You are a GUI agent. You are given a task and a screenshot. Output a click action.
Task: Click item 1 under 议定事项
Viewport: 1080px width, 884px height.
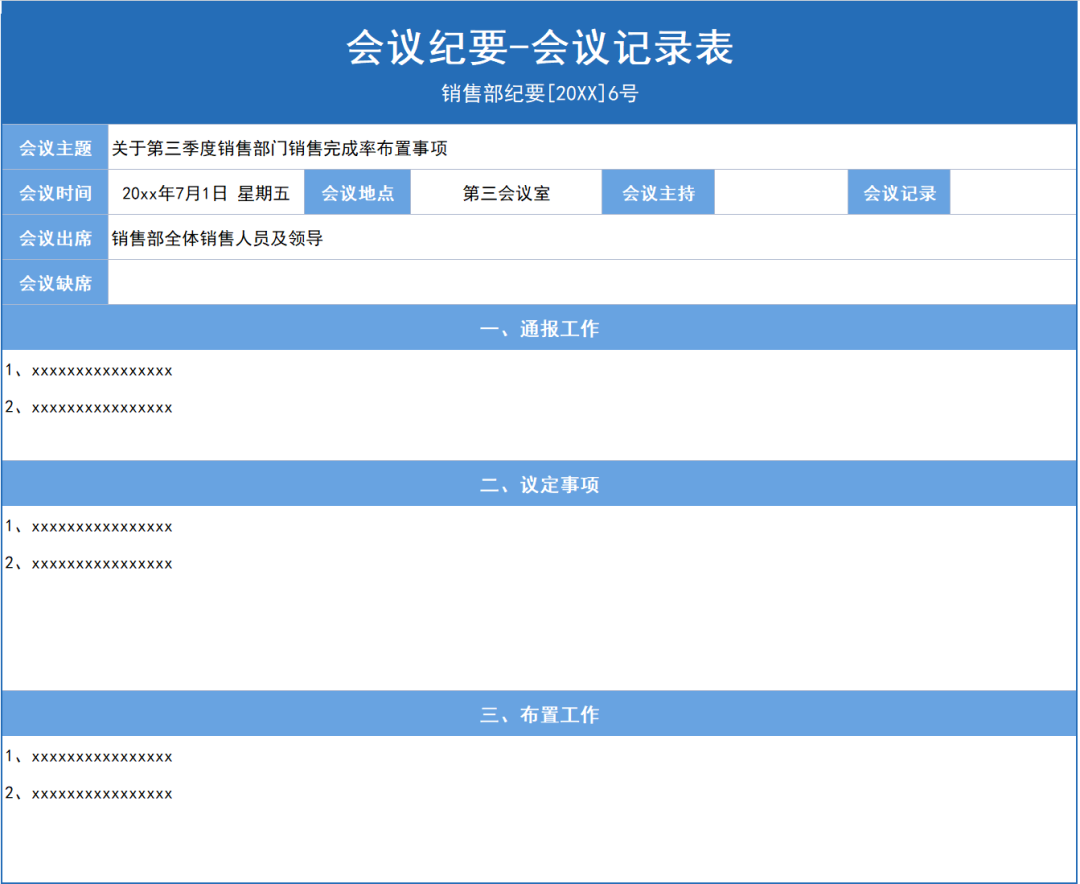pos(88,526)
